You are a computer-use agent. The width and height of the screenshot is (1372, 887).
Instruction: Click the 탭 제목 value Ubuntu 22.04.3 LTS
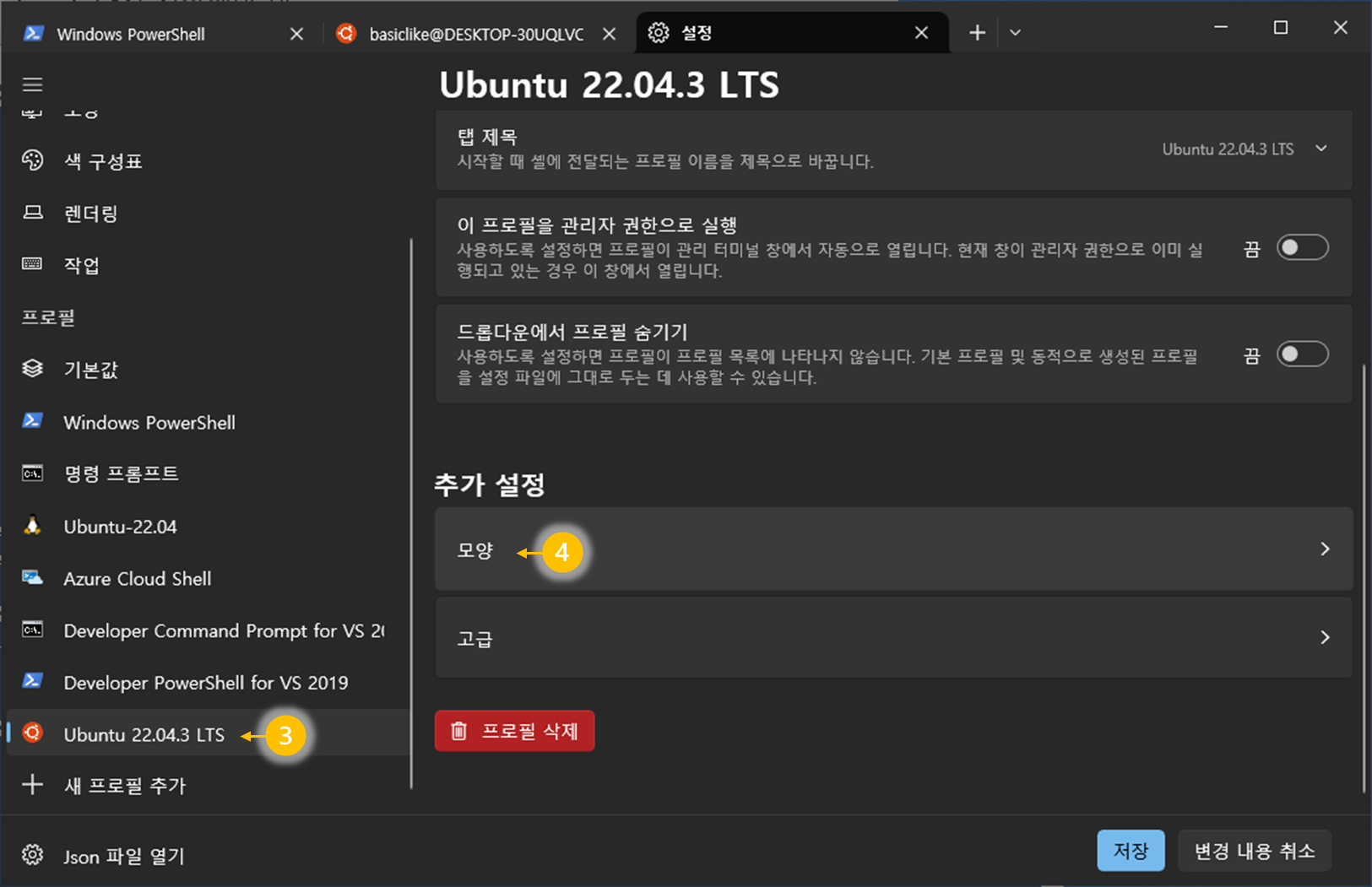(1228, 149)
